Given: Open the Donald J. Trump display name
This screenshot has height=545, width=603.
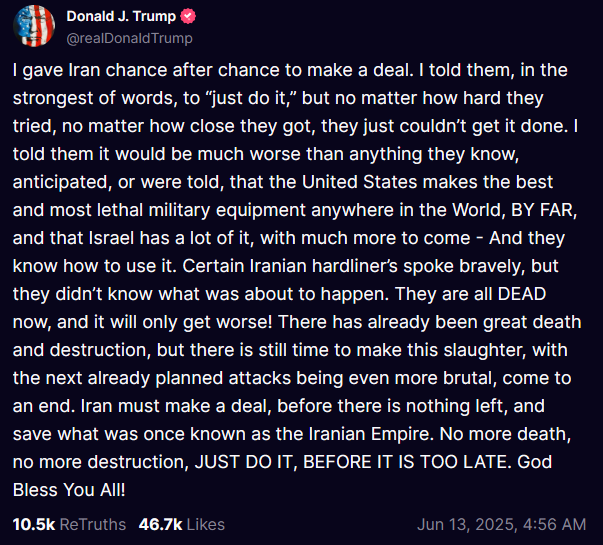Looking at the screenshot, I should 121,16.
